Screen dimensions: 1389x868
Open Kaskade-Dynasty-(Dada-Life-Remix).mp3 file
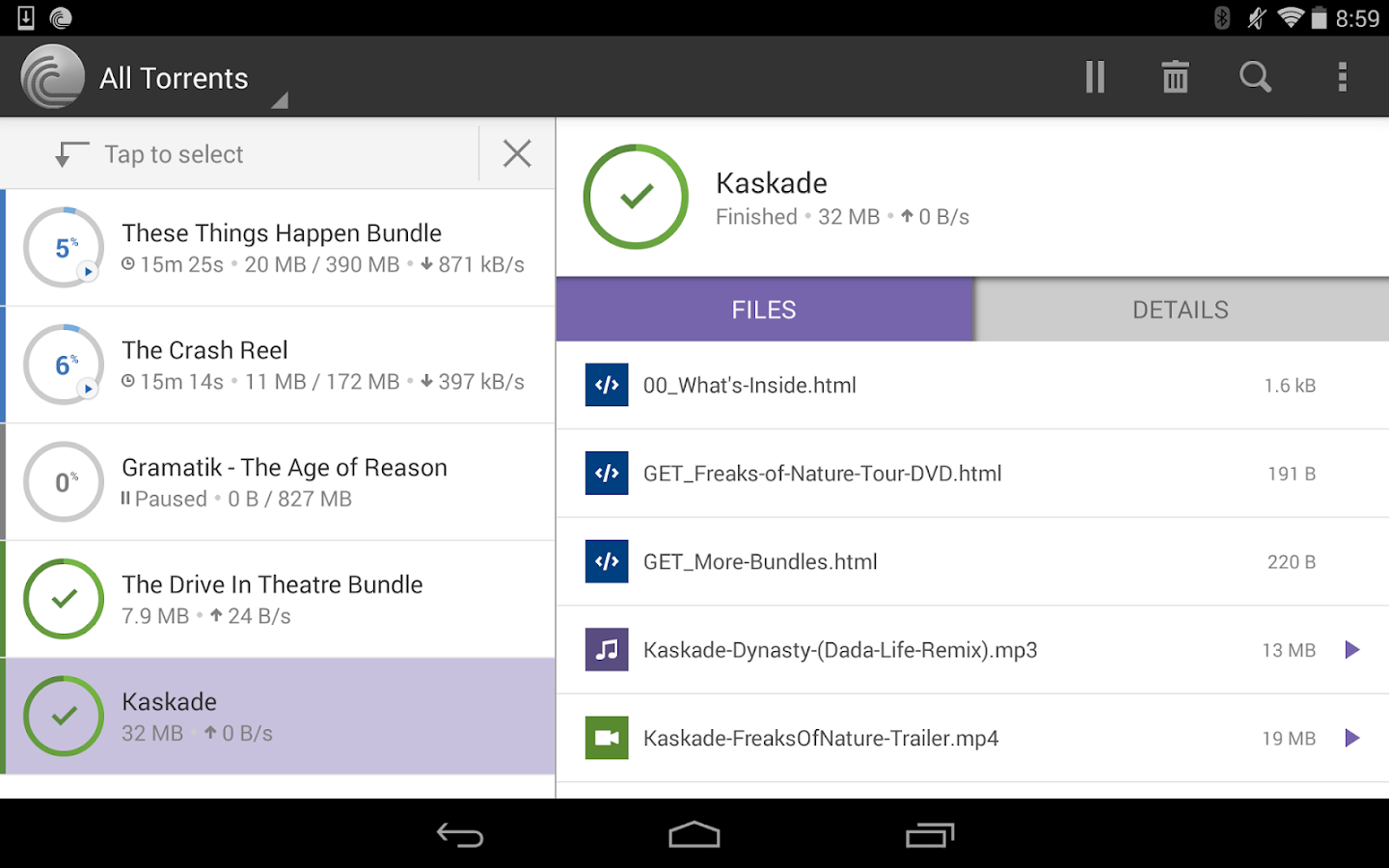[972, 650]
